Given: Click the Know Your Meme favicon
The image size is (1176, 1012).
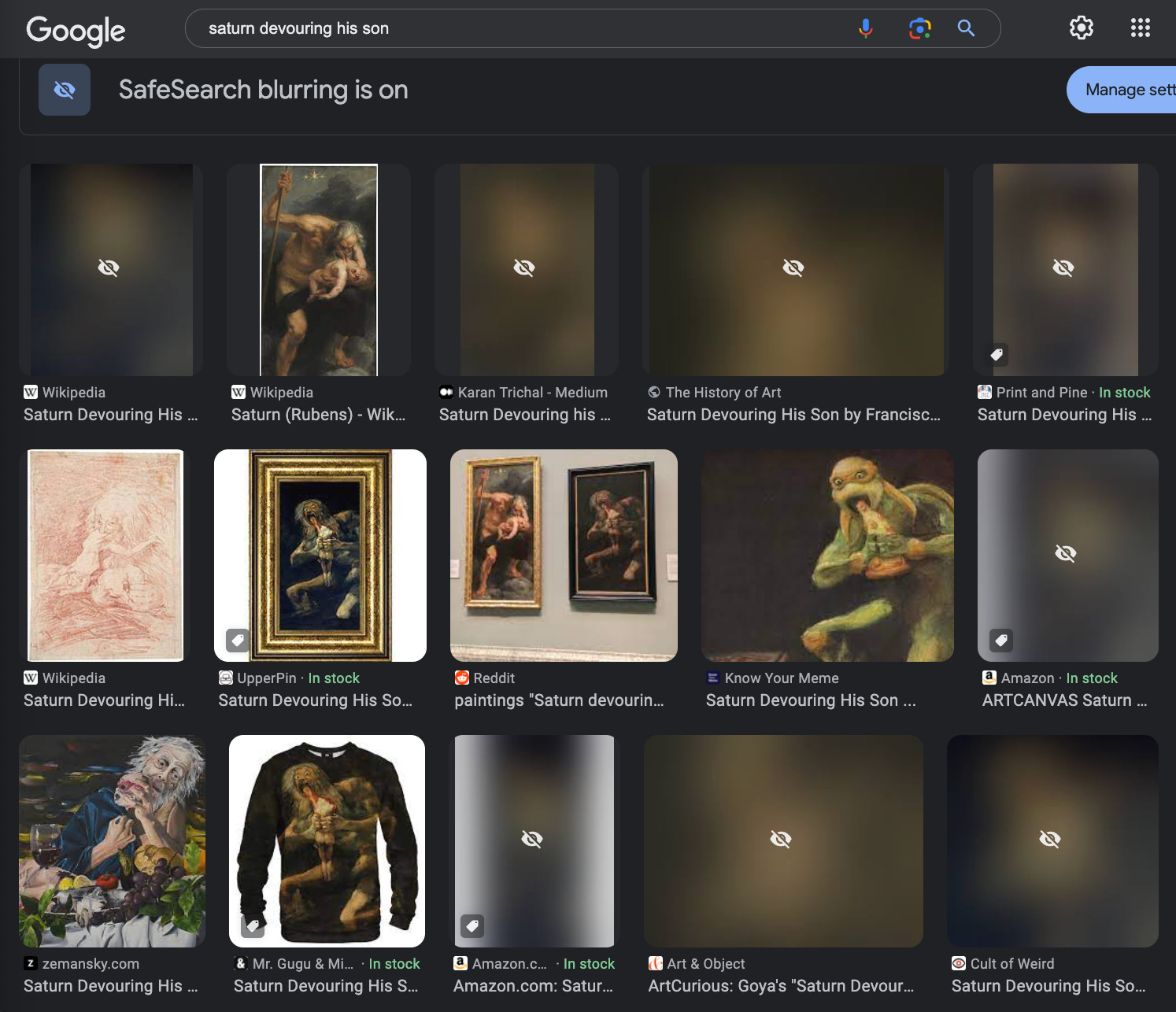Looking at the screenshot, I should [713, 678].
